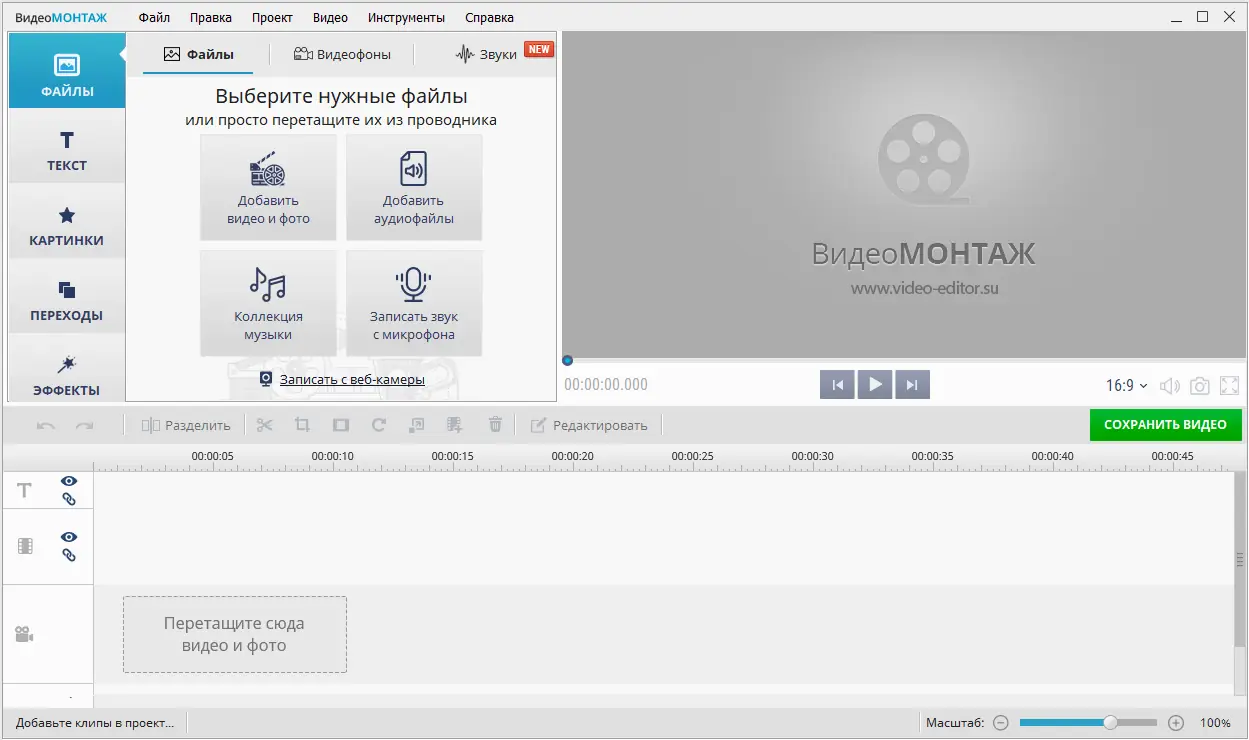Viewport: 1249px width, 740px height.
Task: Open the Правка menu
Action: tap(210, 17)
